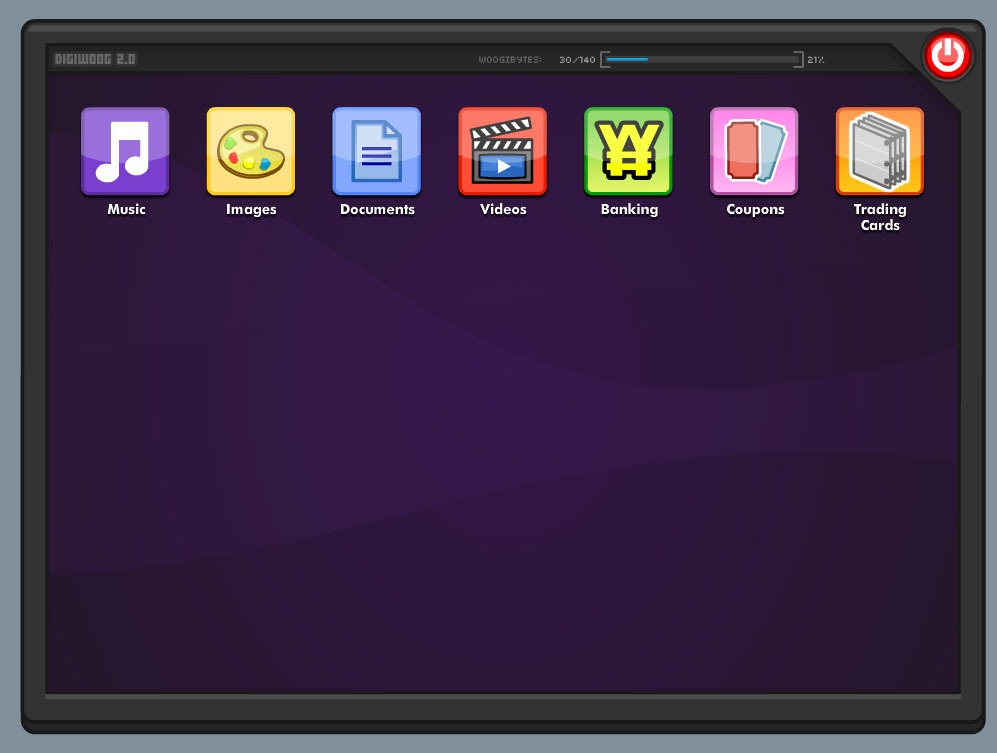The height and width of the screenshot is (753, 997).
Task: Select the Documents text label
Action: click(x=377, y=209)
